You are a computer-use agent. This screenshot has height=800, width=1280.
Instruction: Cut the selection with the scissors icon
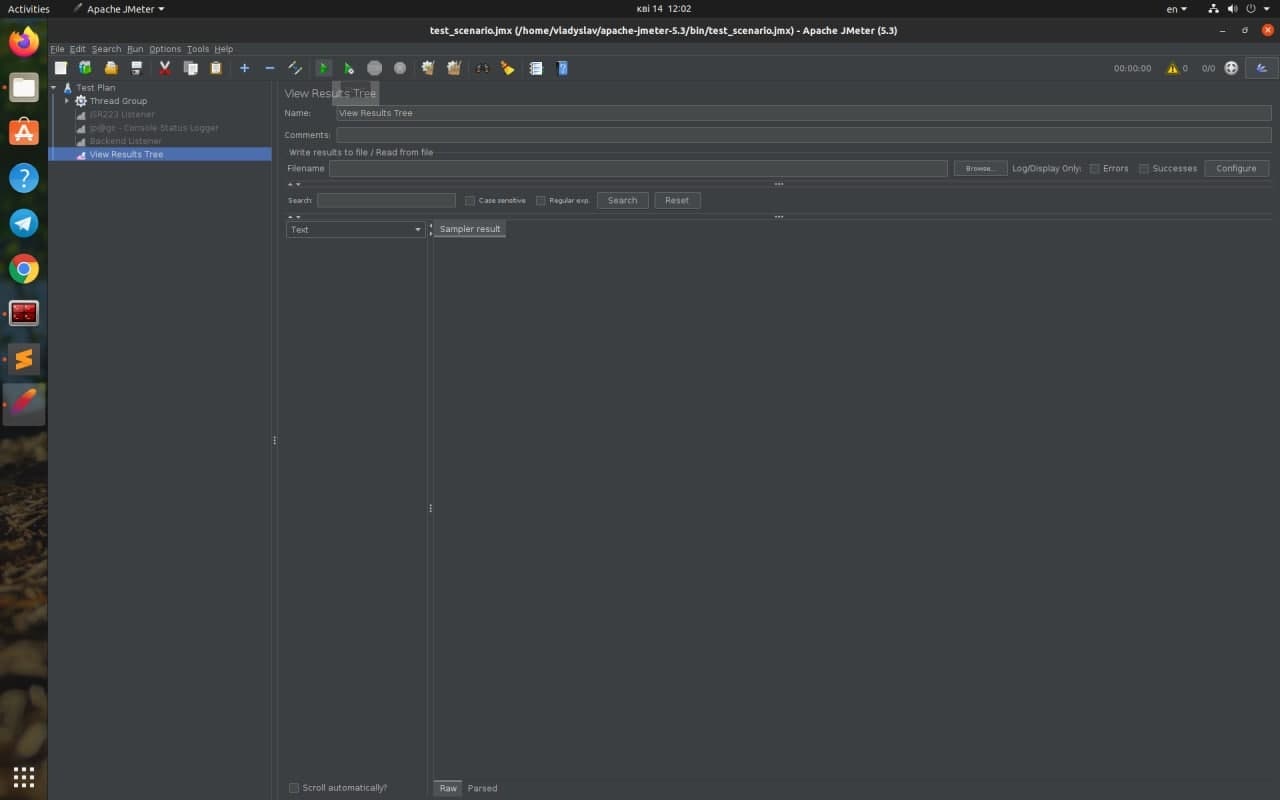click(165, 68)
